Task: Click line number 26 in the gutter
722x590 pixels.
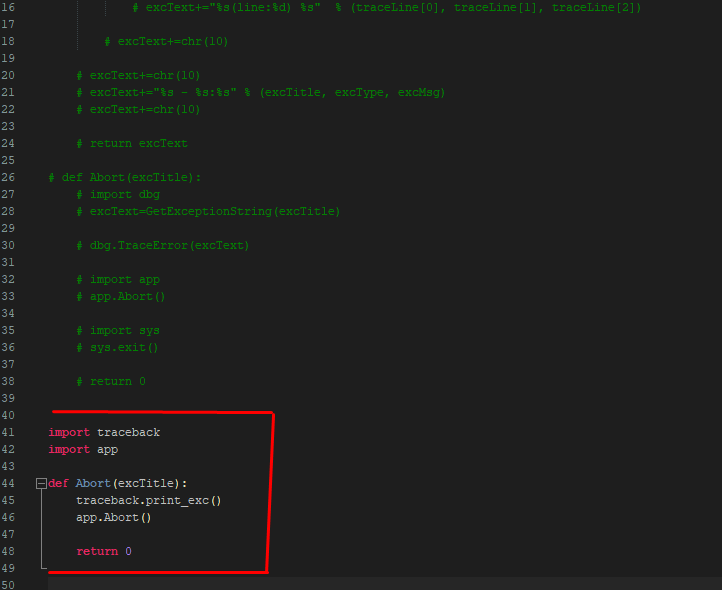Action: 8,177
